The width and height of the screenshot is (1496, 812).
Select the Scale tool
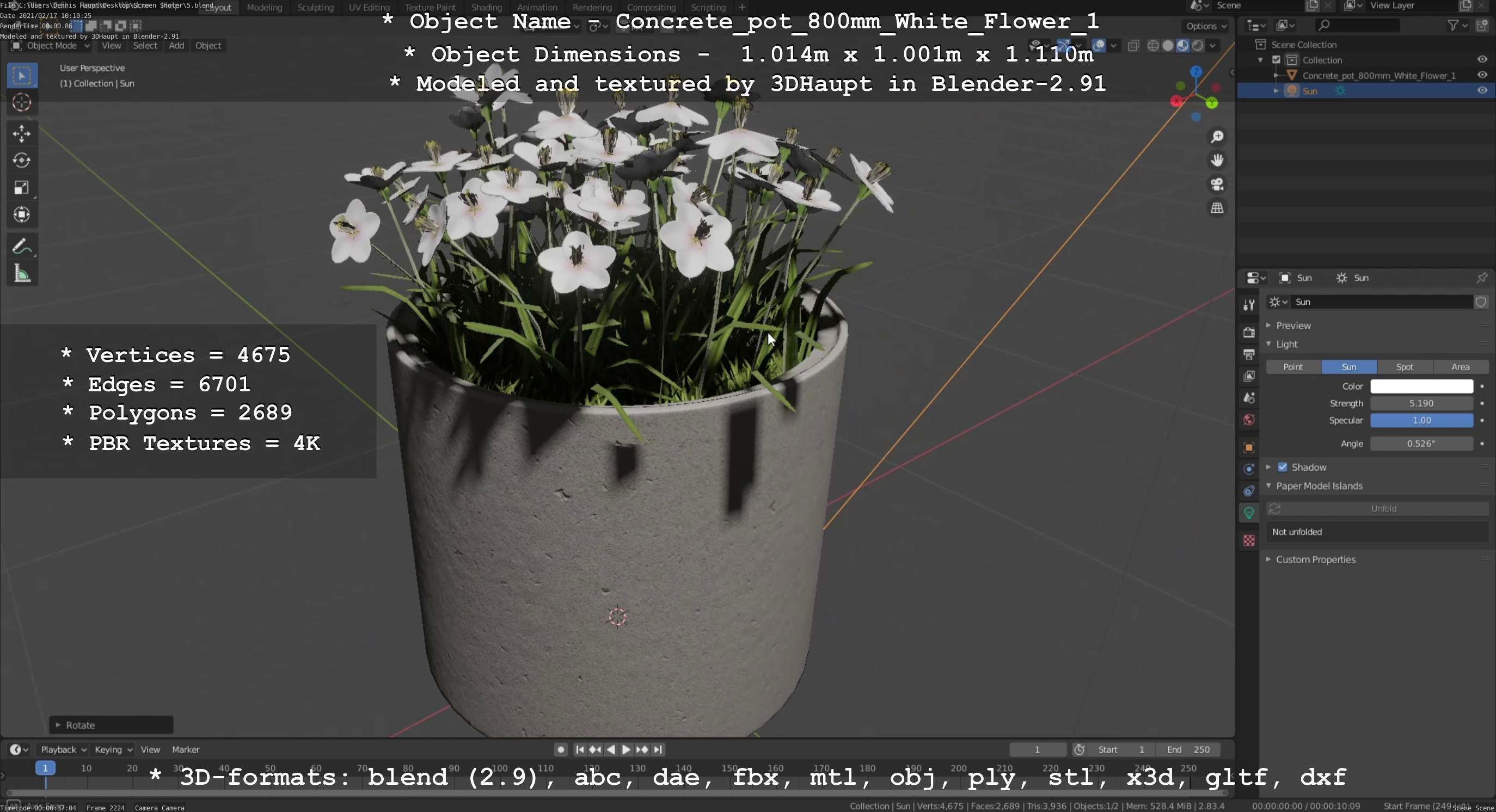[x=22, y=187]
